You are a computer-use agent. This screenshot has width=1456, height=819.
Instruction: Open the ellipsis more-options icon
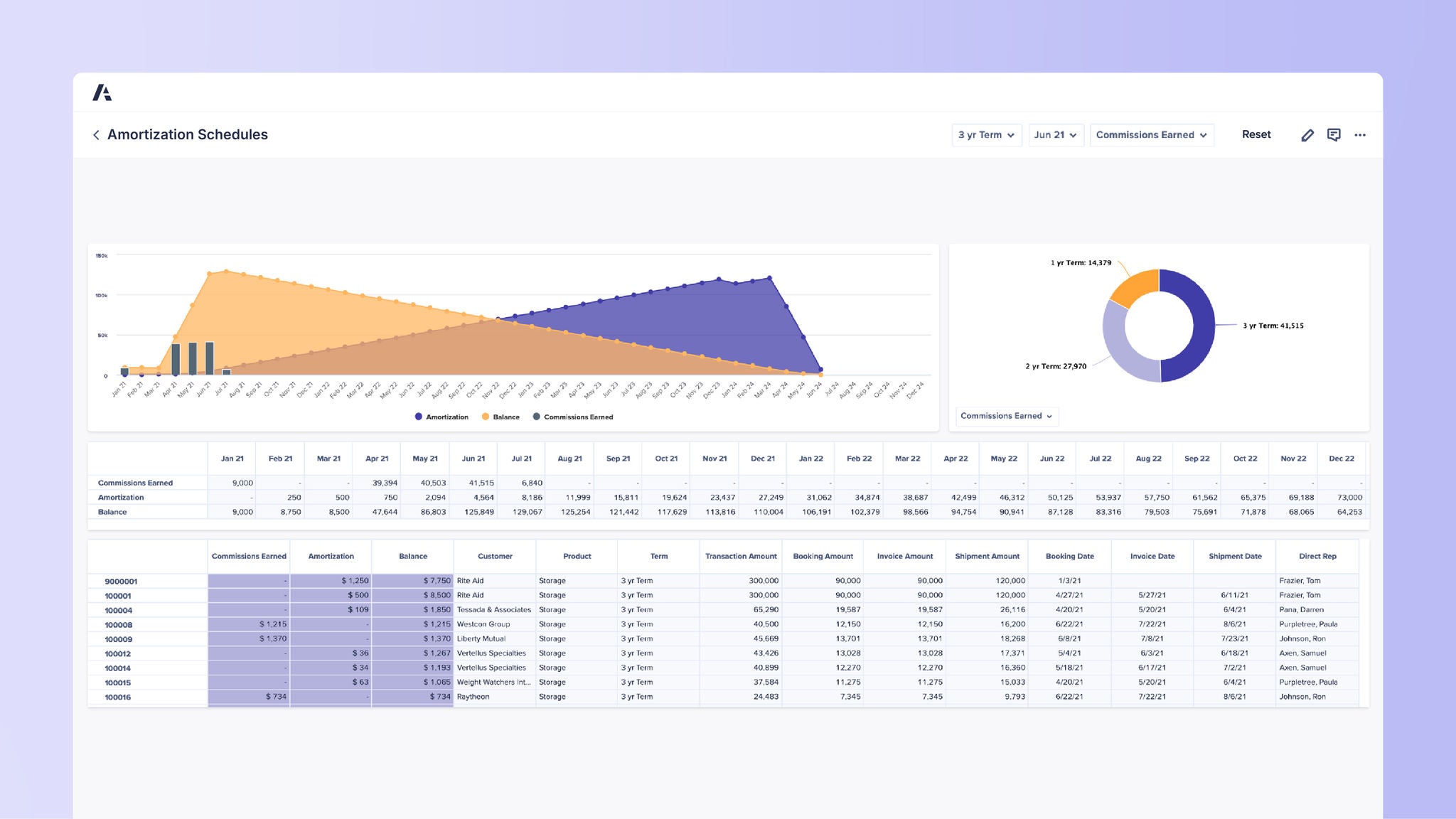coord(1361,134)
